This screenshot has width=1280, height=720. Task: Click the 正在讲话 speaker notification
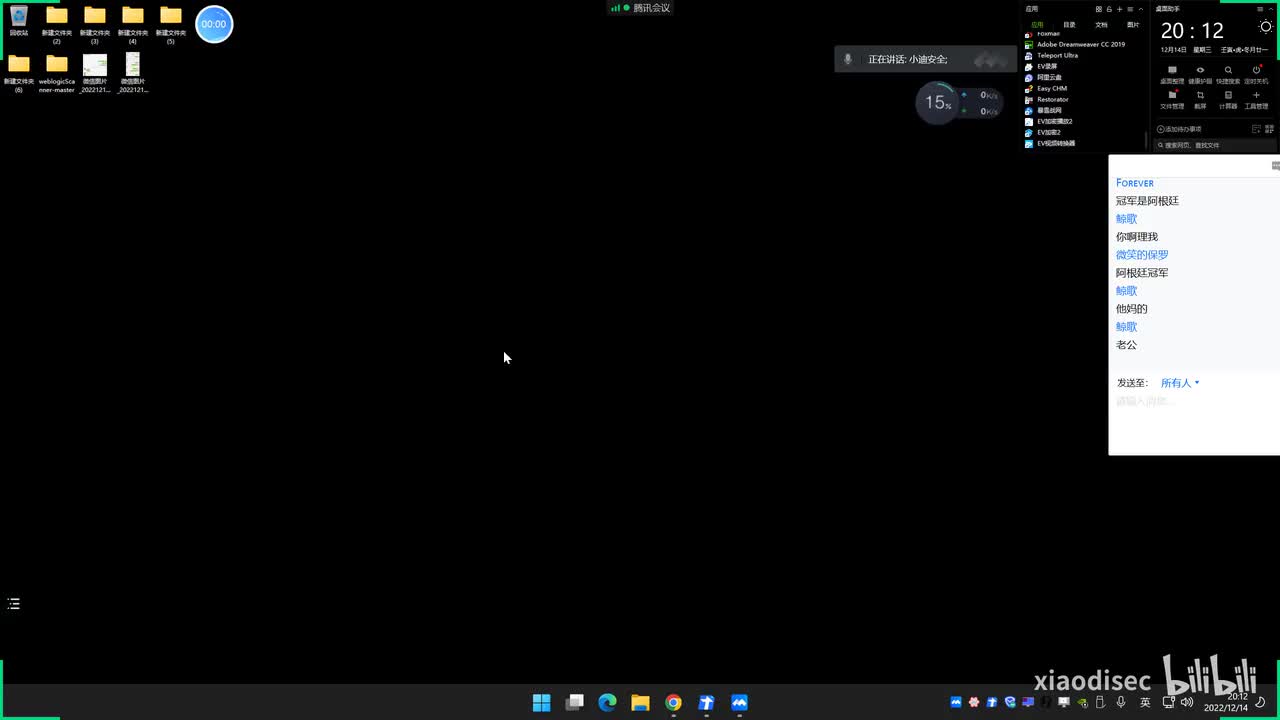[x=925, y=59]
